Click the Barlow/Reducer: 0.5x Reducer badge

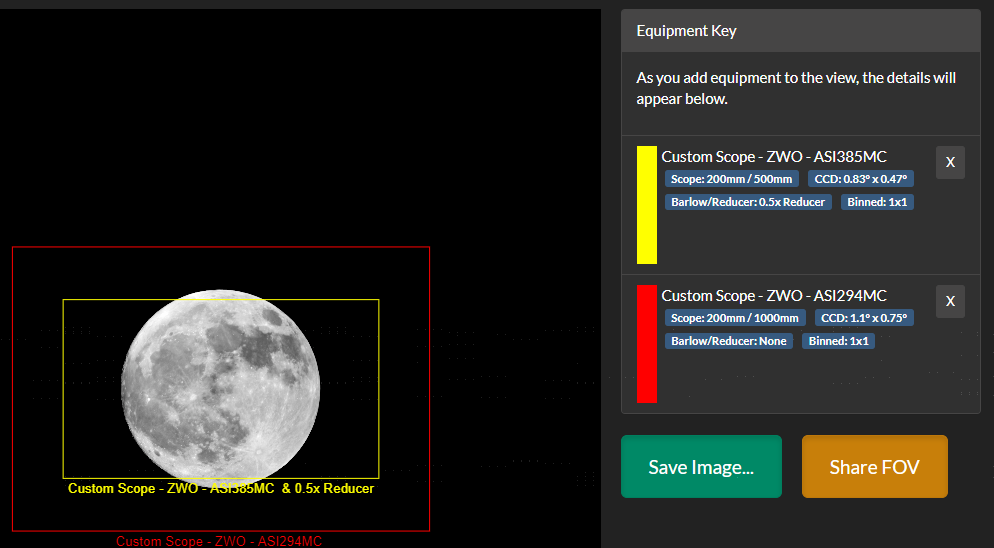tap(748, 202)
